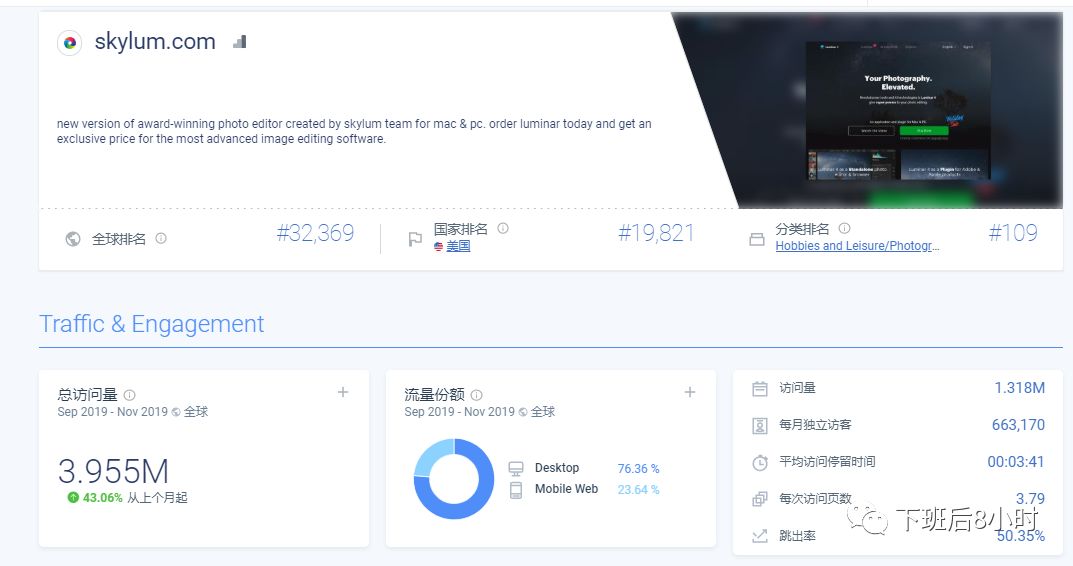
Task: Click the Desktop monitor icon
Action: click(516, 468)
